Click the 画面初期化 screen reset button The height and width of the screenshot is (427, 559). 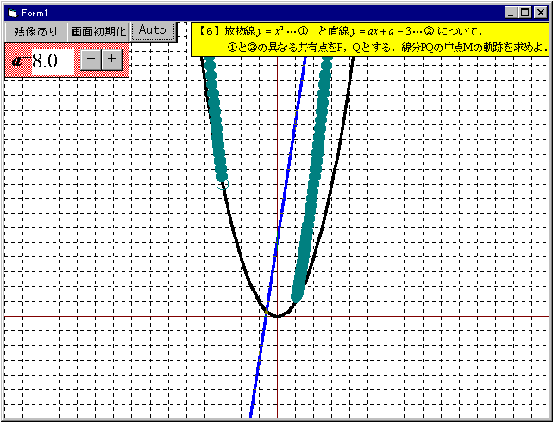click(98, 32)
